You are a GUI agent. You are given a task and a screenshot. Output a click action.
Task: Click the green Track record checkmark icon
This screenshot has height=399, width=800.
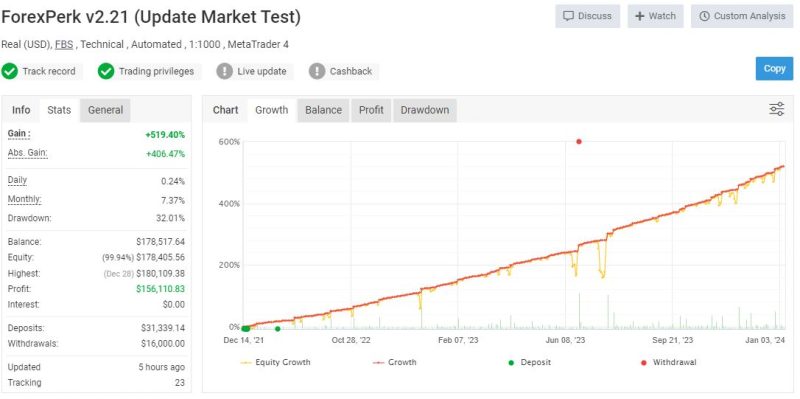(9, 71)
